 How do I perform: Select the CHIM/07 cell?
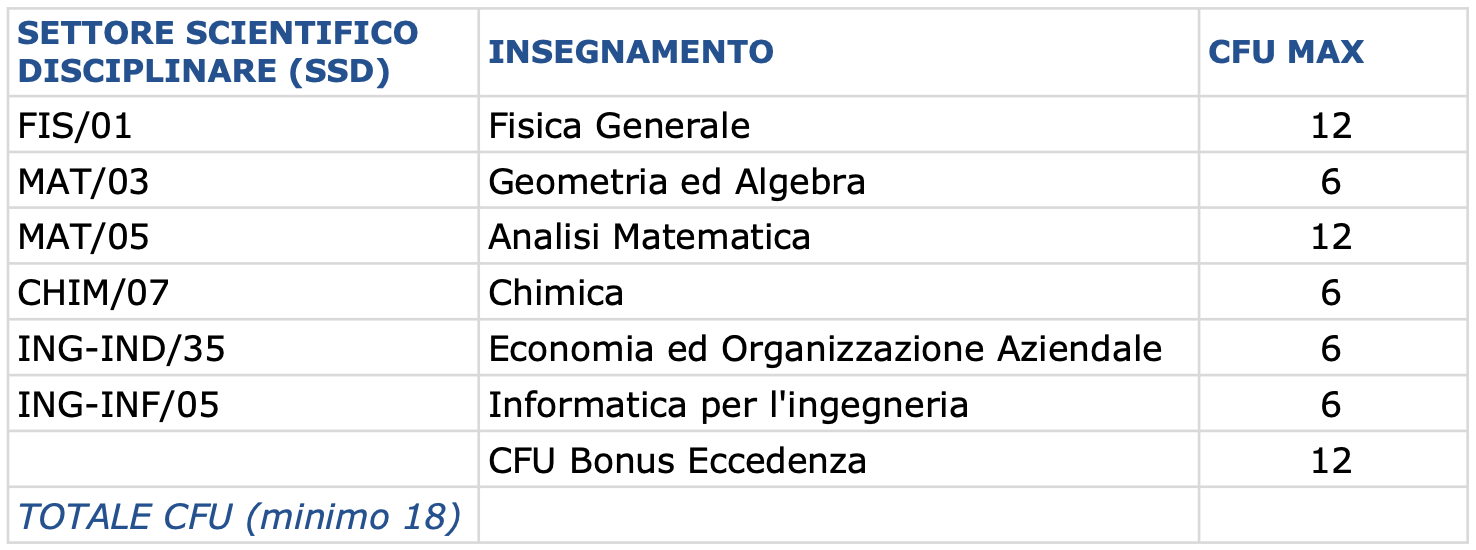tap(243, 293)
